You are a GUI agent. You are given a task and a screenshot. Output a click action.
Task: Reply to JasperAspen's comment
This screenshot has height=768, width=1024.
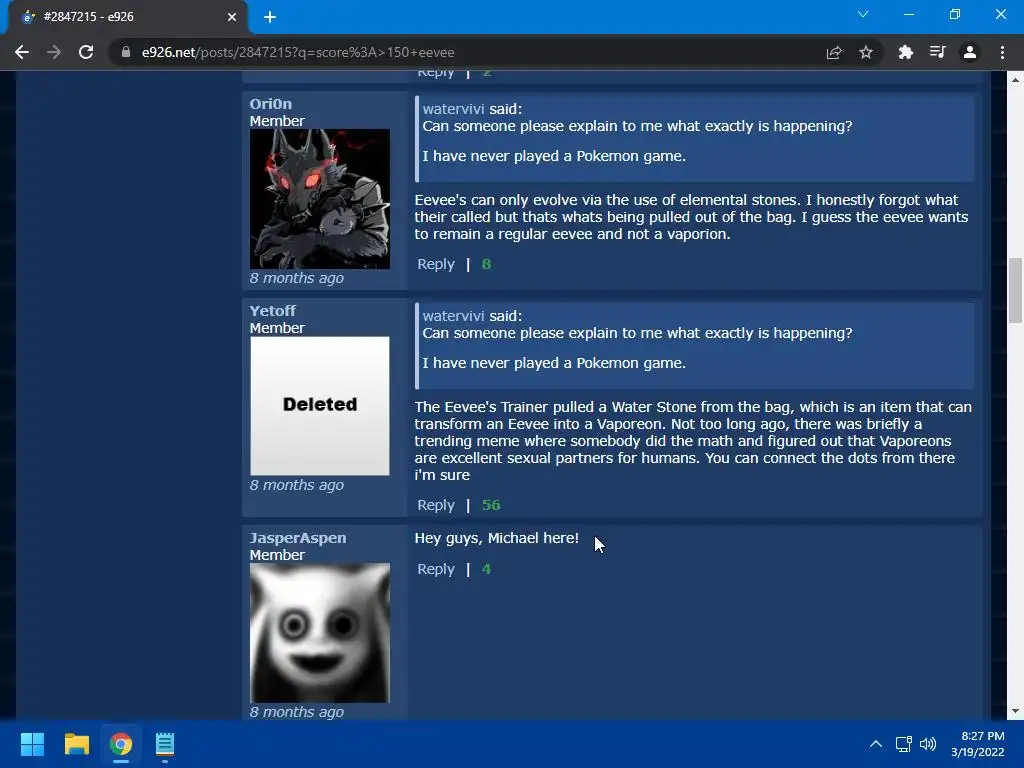coord(436,569)
